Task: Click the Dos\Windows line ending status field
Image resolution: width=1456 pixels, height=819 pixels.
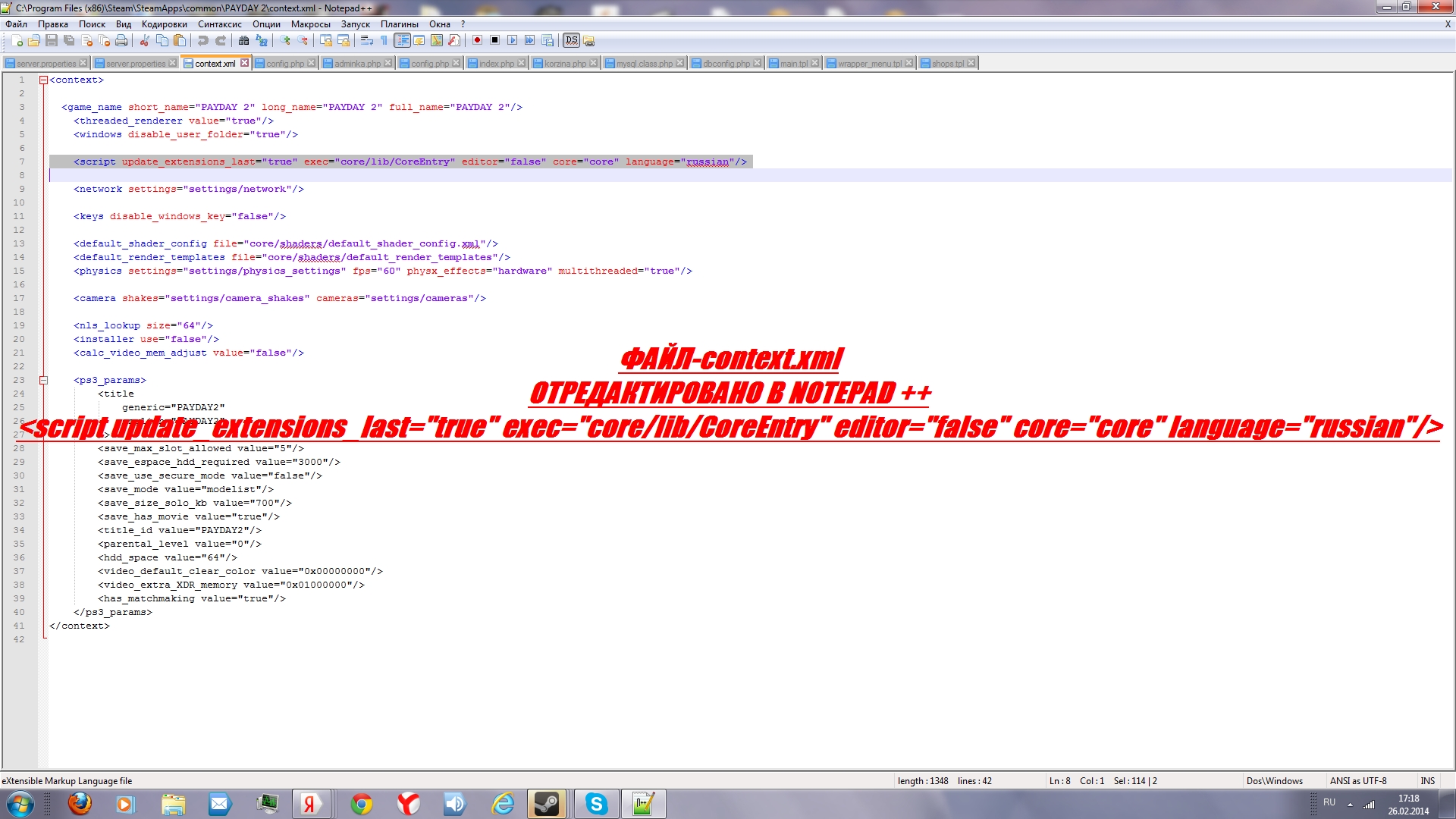Action: tap(1274, 781)
